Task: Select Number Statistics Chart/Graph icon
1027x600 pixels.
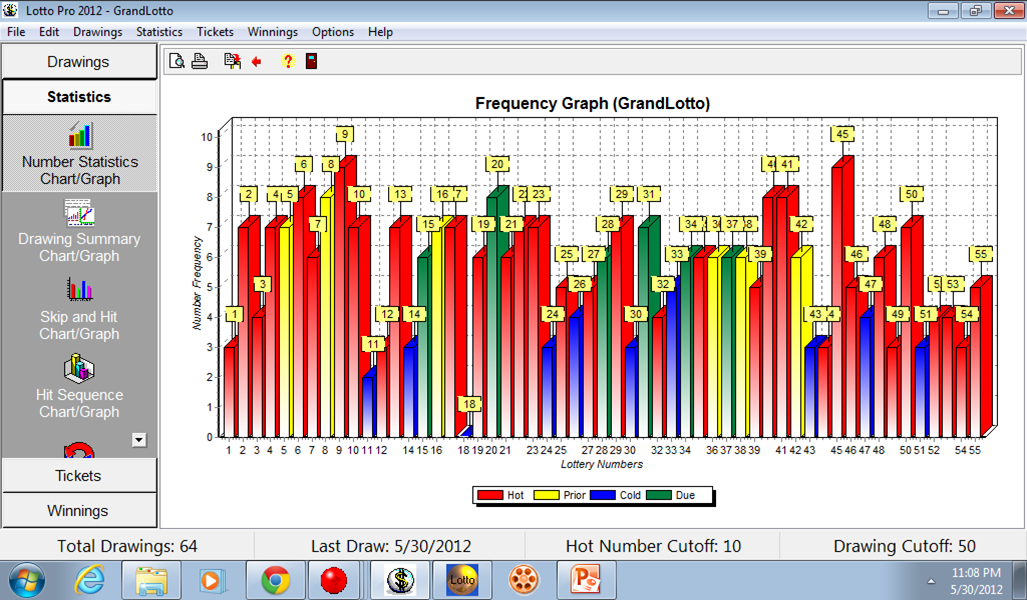Action: [x=80, y=136]
